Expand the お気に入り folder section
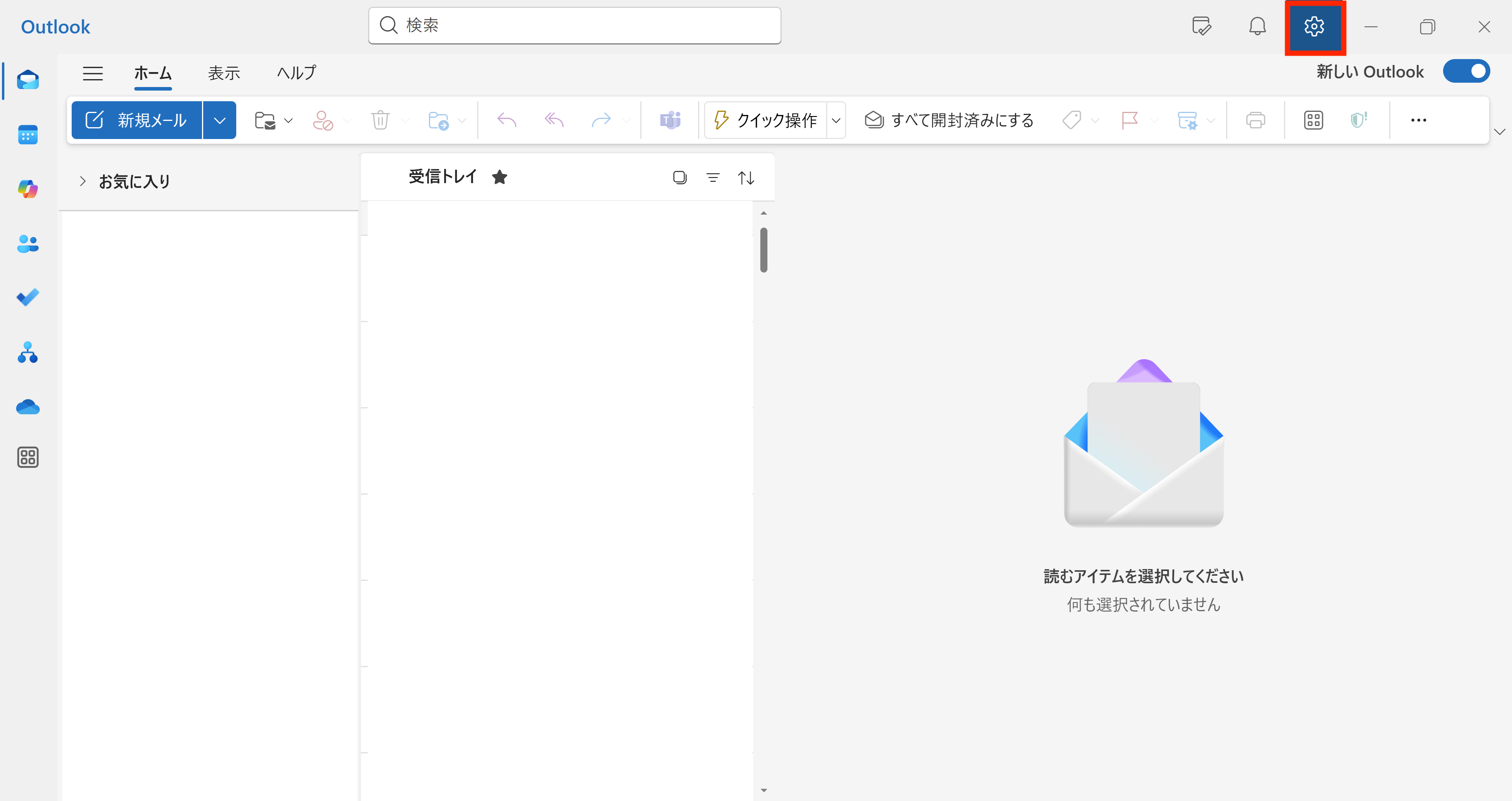Screen dimensions: 1512x801 point(83,182)
